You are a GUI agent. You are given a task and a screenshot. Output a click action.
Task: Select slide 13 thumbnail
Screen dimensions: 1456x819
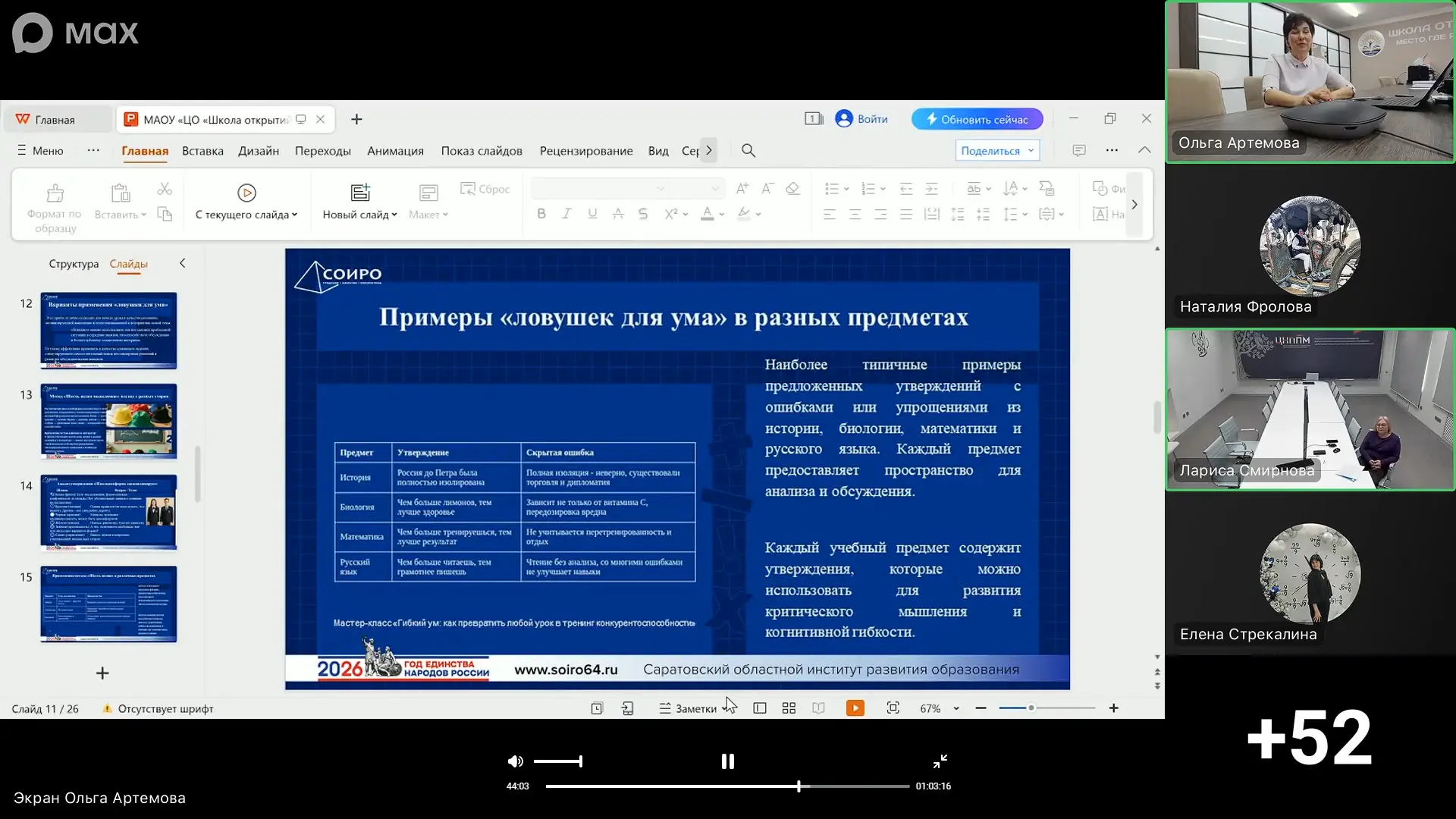108,422
